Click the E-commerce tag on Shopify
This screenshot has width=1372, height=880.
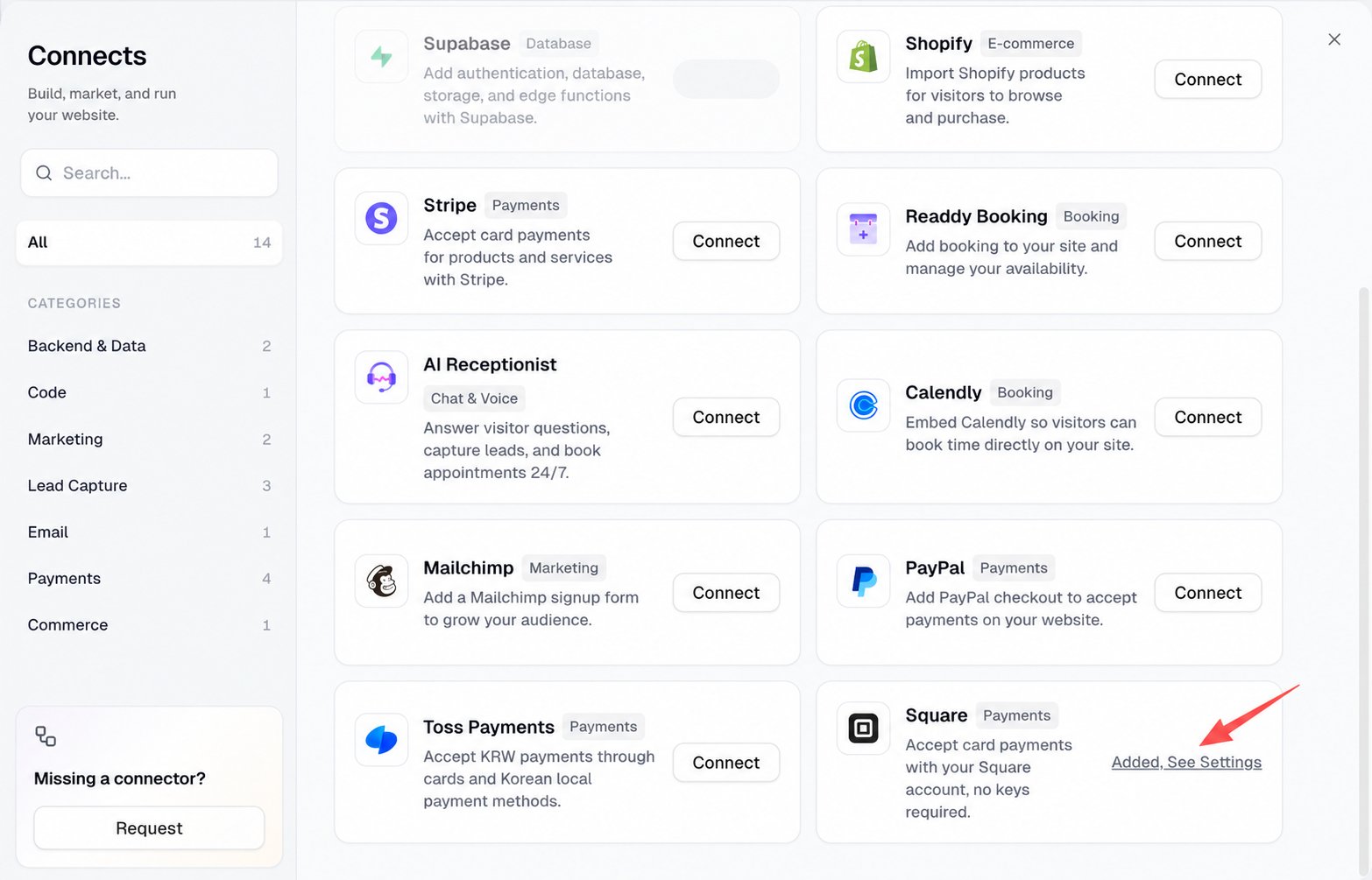pos(1030,44)
